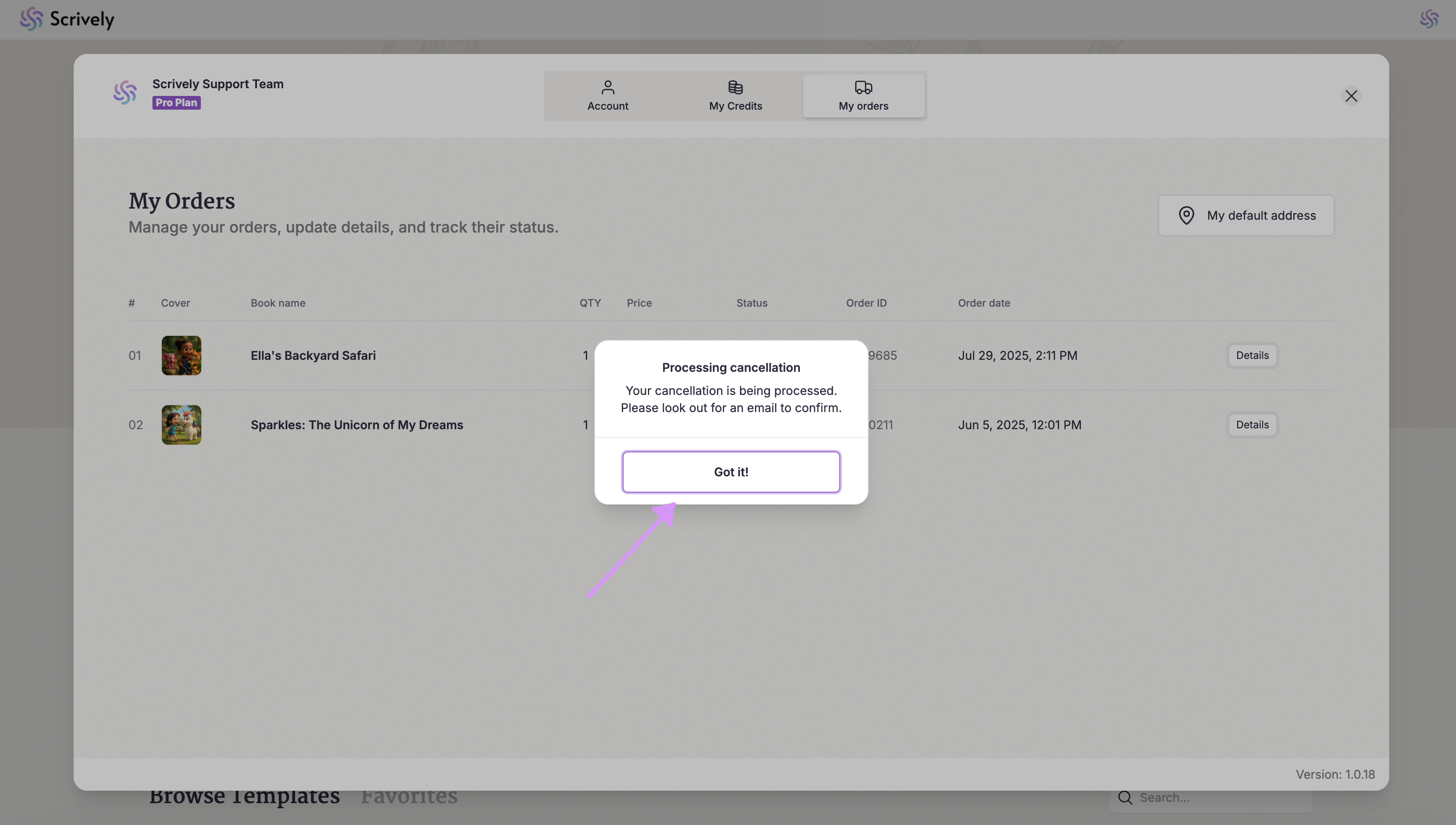Switch to My Credits tab

coord(735,96)
